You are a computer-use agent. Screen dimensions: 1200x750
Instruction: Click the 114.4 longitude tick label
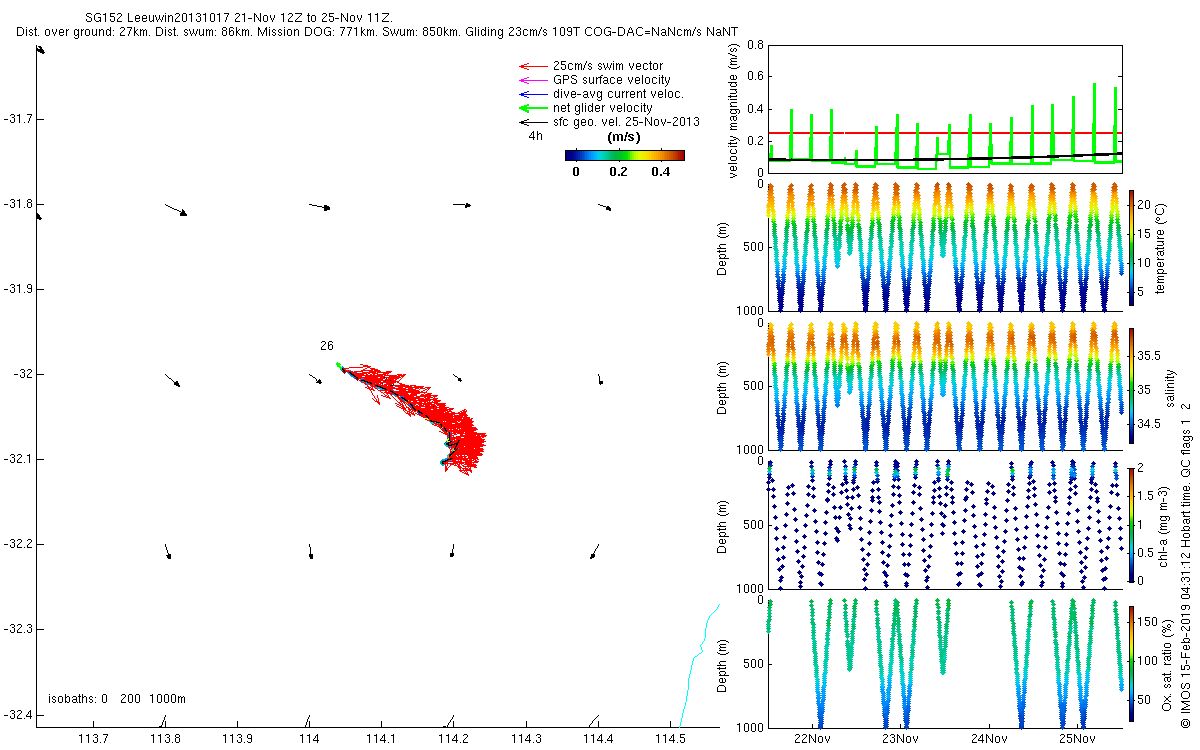tap(597, 739)
